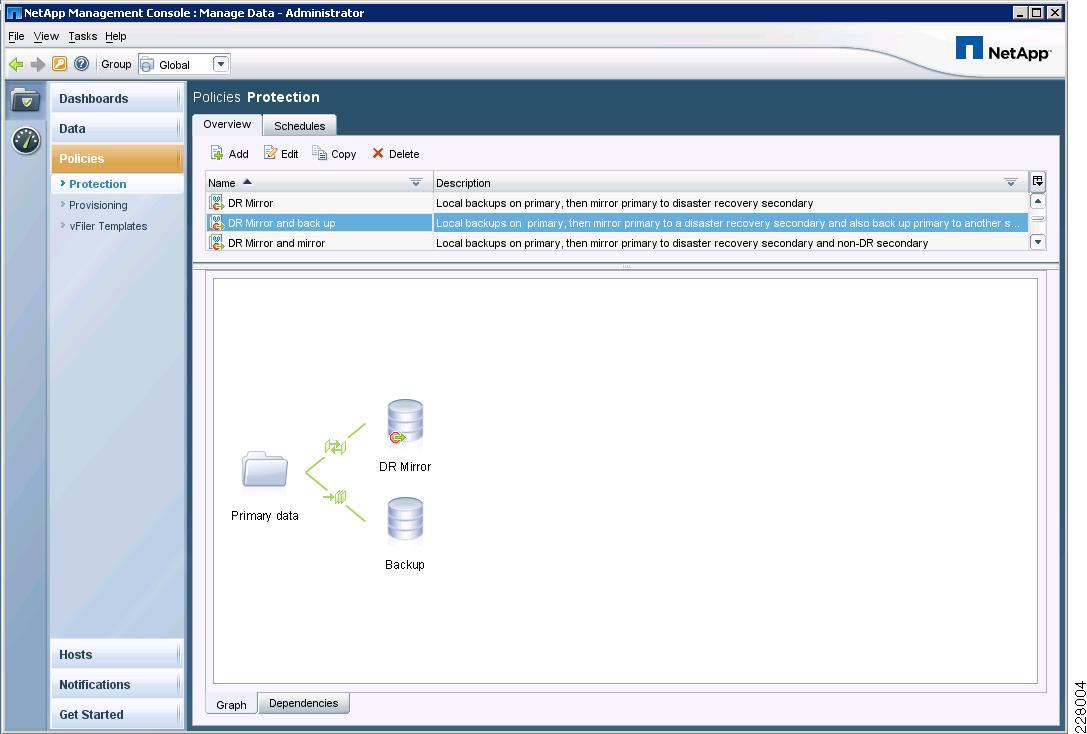Click the DR Mirror policy description text
The width and height of the screenshot is (1087, 734).
pyautogui.click(x=625, y=203)
